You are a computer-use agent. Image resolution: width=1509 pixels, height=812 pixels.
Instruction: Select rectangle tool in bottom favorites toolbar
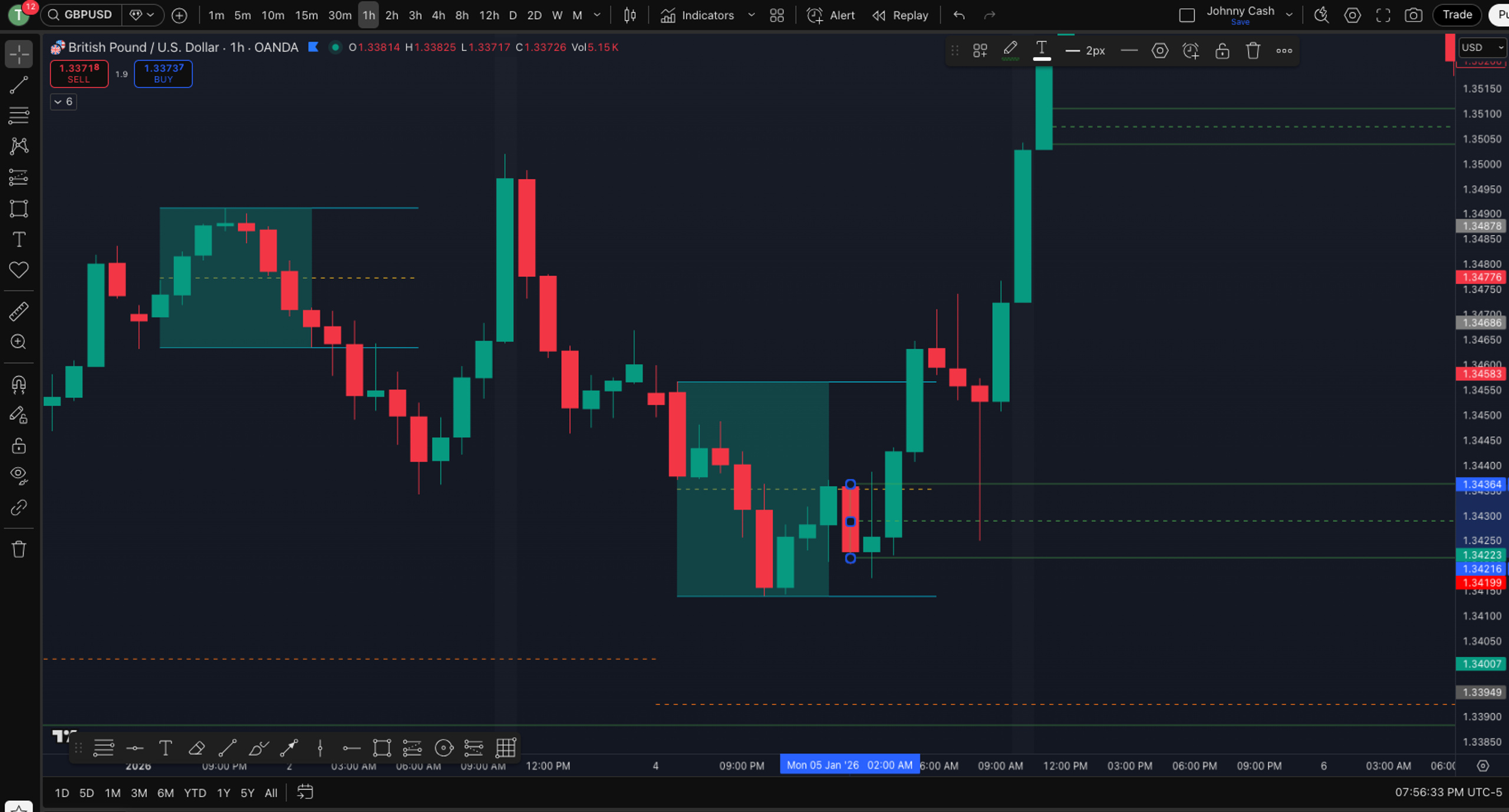tap(382, 748)
